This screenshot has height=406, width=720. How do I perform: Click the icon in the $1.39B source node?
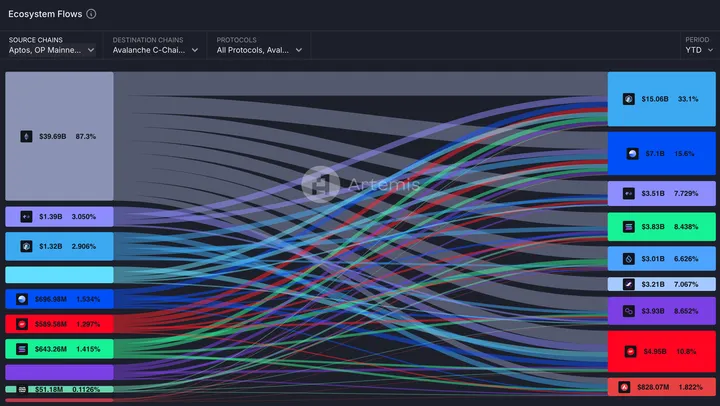27,217
